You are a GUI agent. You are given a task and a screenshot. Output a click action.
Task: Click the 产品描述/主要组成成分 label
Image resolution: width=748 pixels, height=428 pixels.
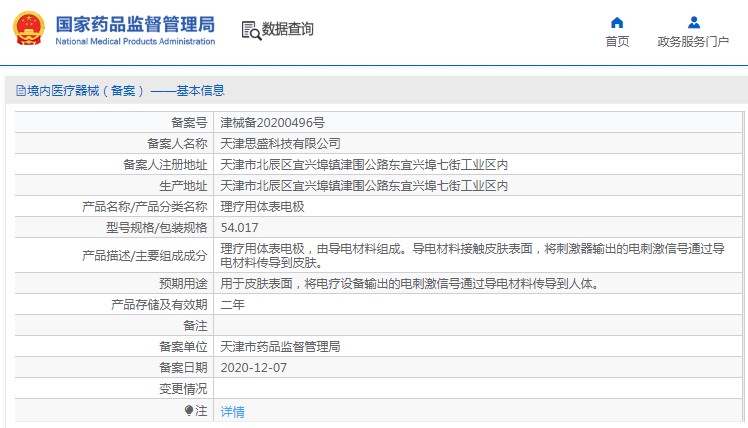(x=145, y=255)
